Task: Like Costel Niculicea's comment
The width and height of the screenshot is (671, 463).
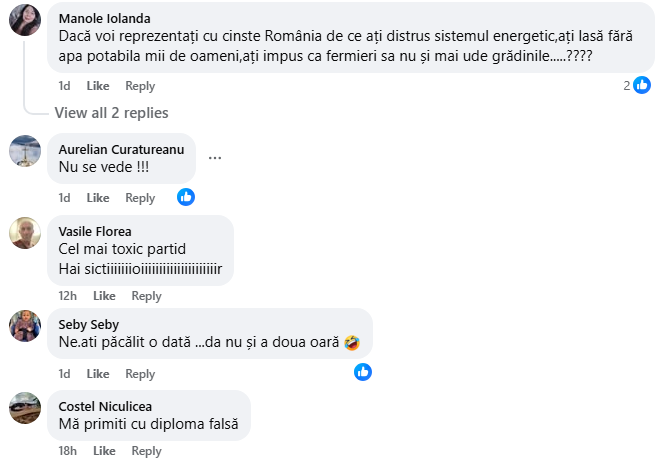Action: tap(104, 451)
